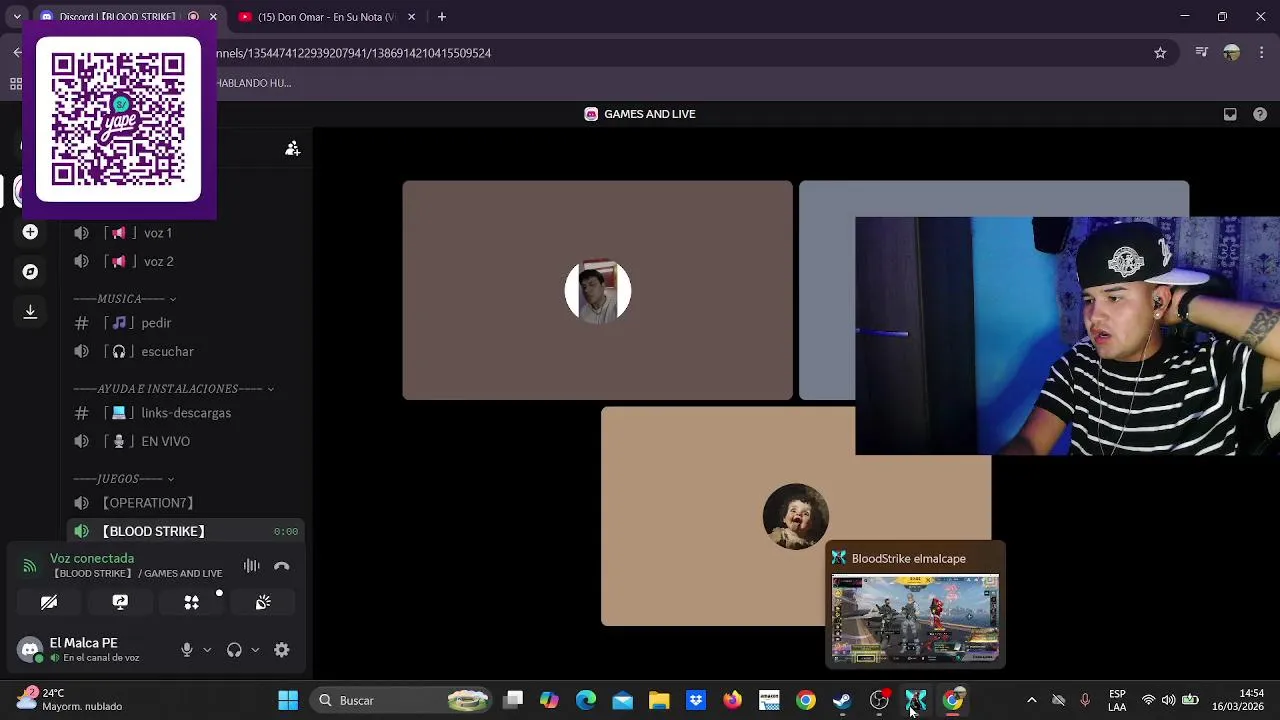Open the browser three-dot menu

1262,53
